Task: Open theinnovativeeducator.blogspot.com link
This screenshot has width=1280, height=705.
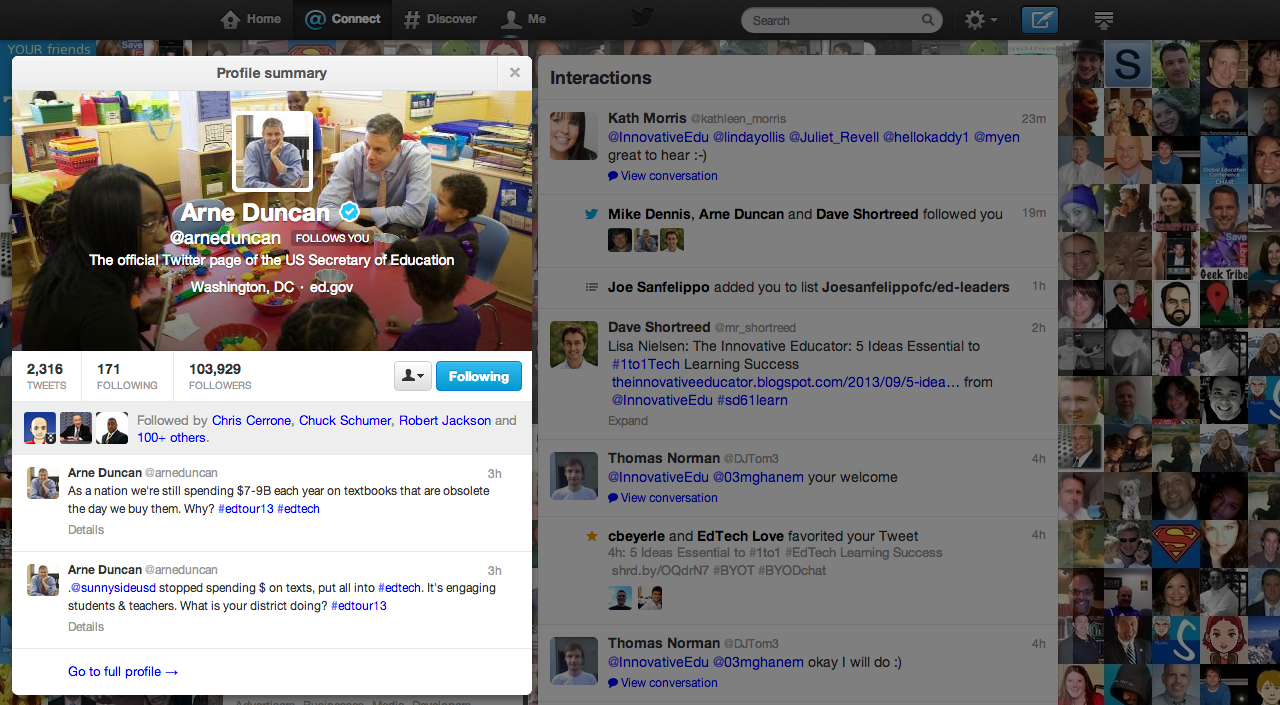Action: (x=786, y=382)
